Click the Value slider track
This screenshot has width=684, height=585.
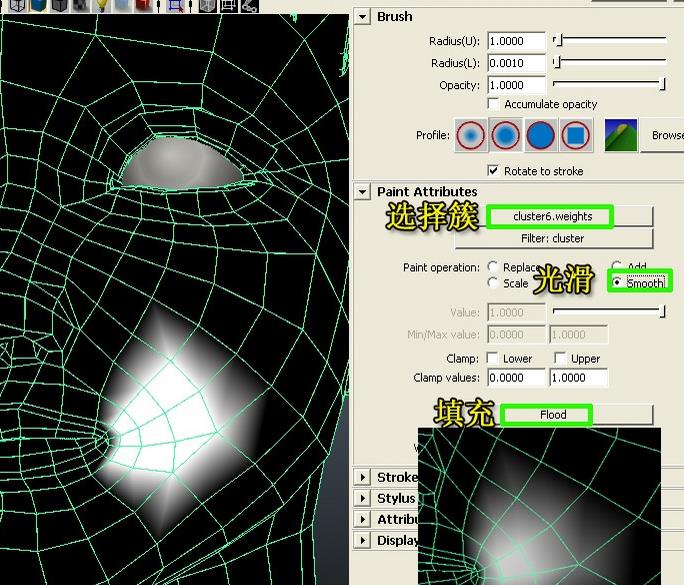pos(609,311)
